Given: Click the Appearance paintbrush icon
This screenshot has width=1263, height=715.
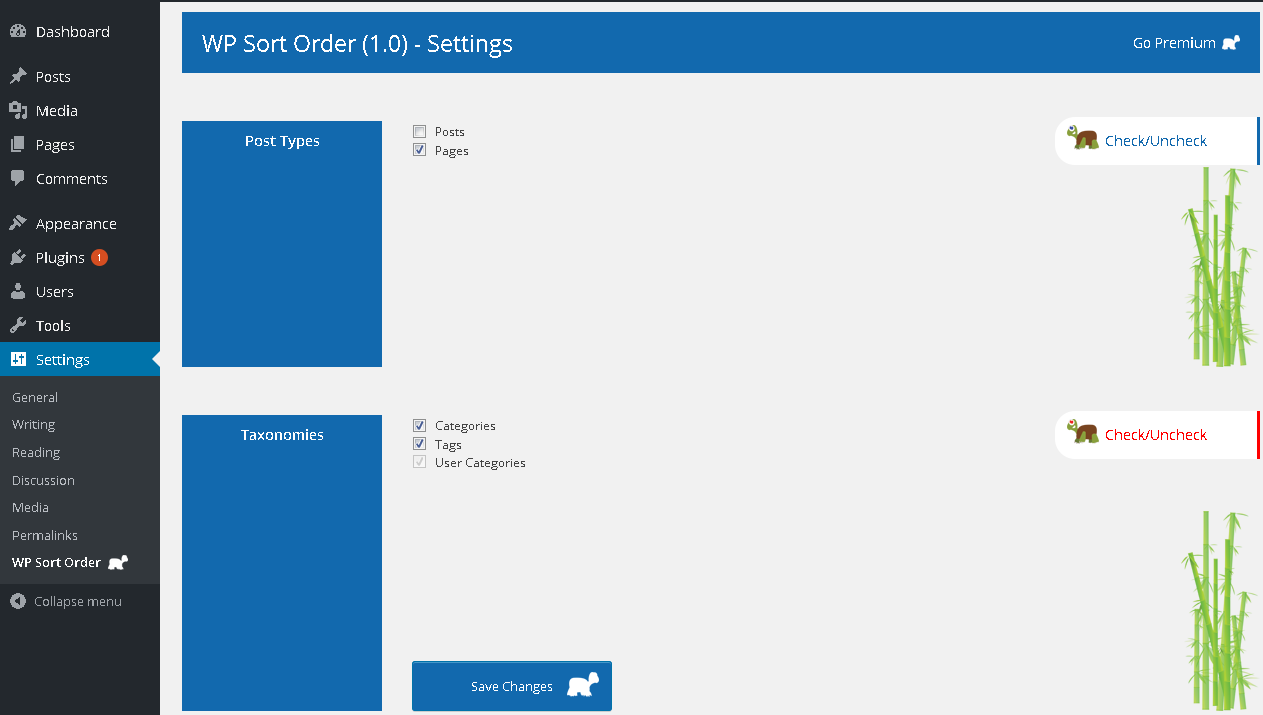Looking at the screenshot, I should click(x=18, y=223).
